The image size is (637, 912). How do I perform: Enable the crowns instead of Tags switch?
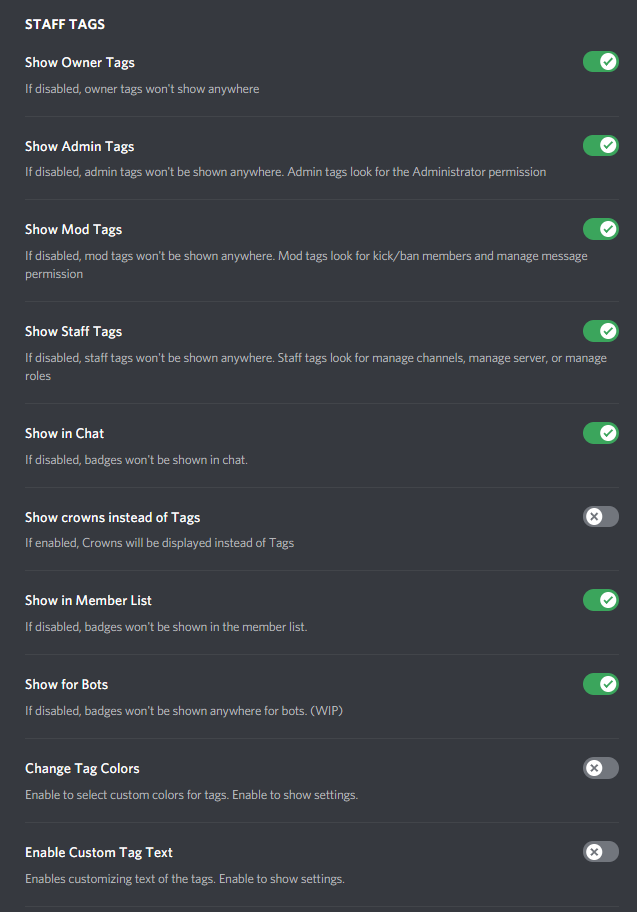(x=600, y=517)
